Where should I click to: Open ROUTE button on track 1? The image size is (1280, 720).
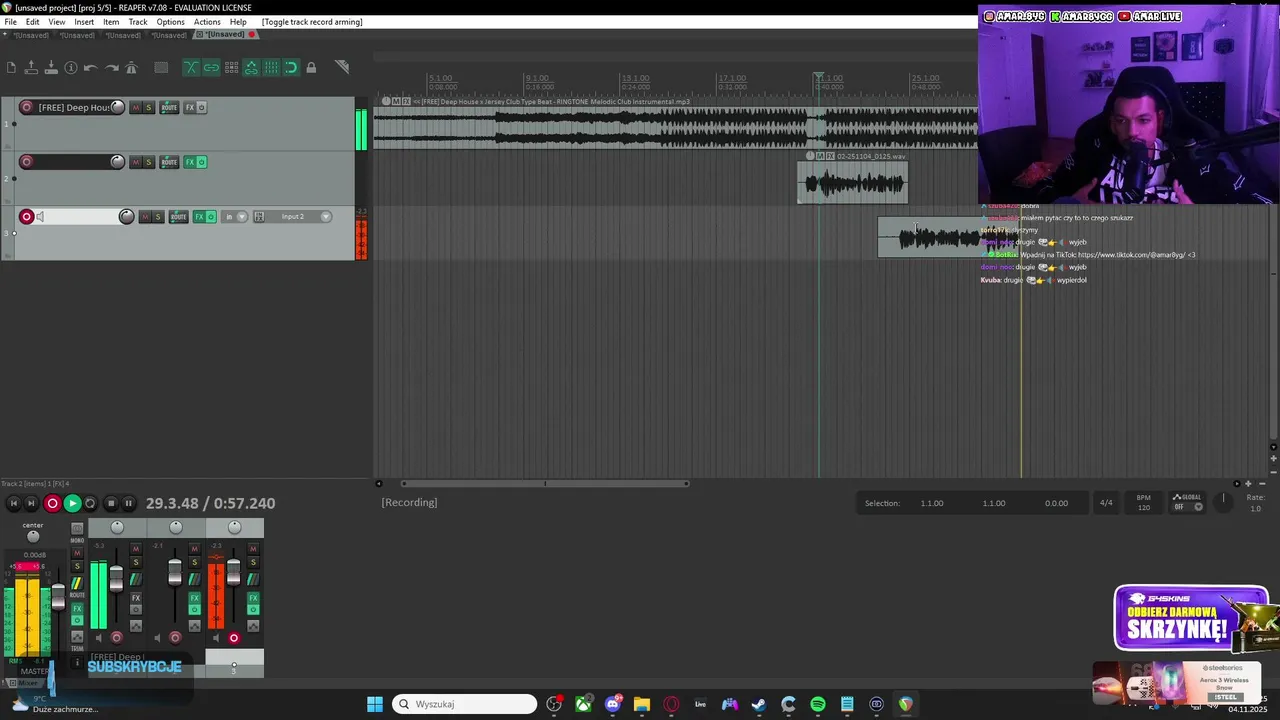(169, 107)
